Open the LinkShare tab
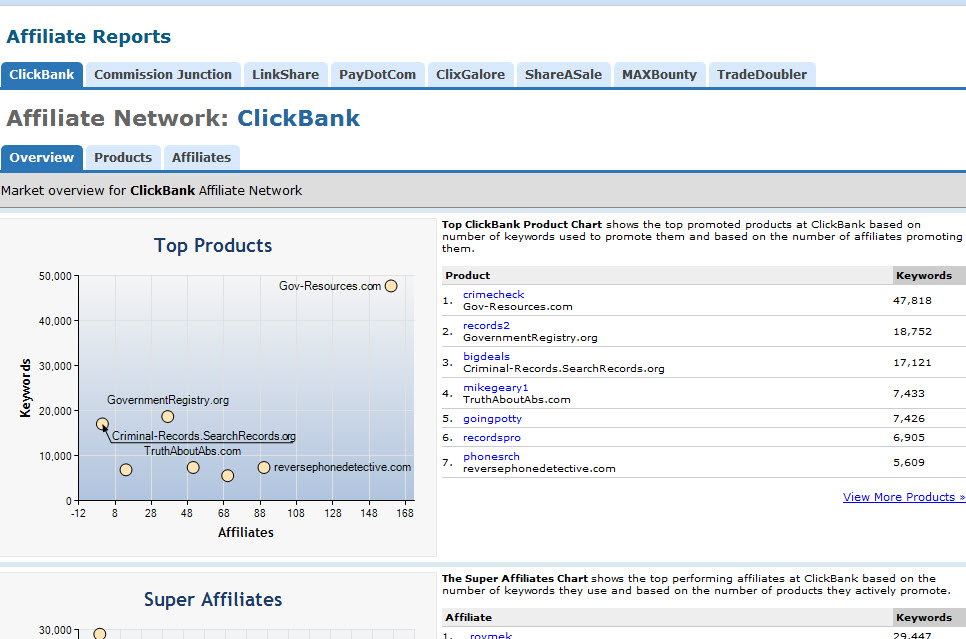Viewport: 966px width, 639px height. click(x=285, y=75)
